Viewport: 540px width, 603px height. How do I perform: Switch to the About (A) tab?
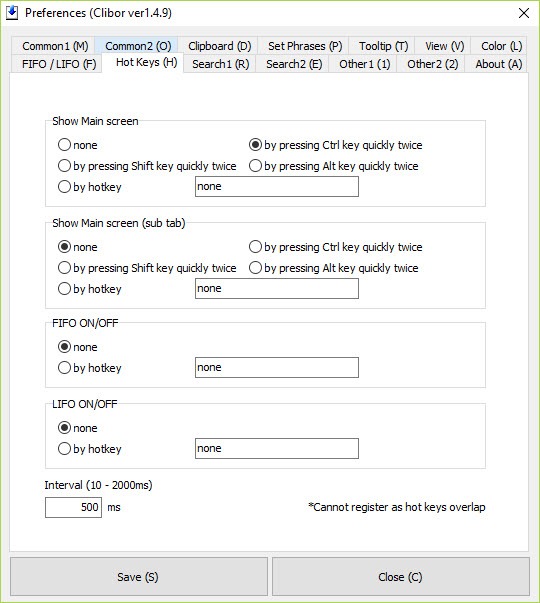click(x=498, y=64)
